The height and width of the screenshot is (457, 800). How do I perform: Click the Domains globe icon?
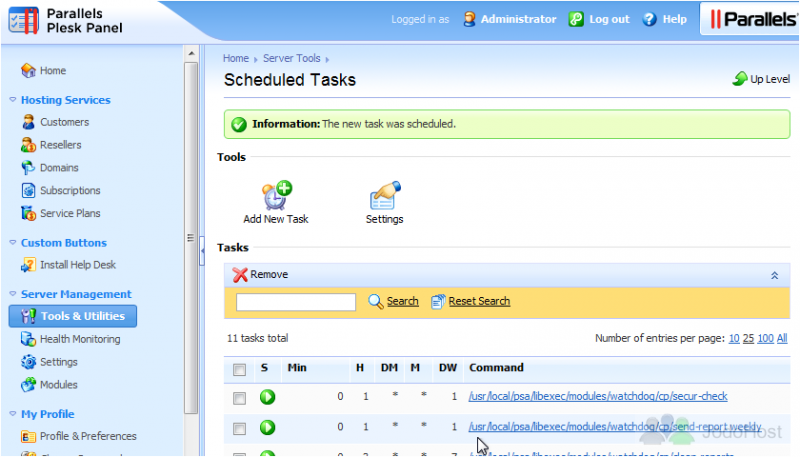point(28,168)
